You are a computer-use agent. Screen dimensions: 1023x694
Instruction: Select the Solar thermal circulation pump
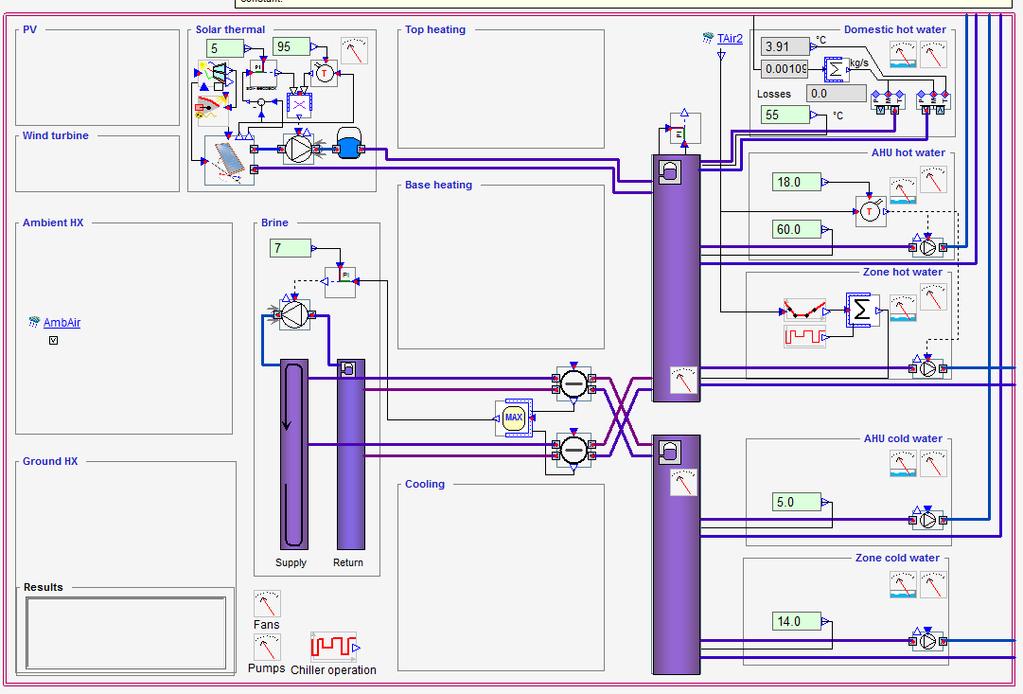coord(299,149)
